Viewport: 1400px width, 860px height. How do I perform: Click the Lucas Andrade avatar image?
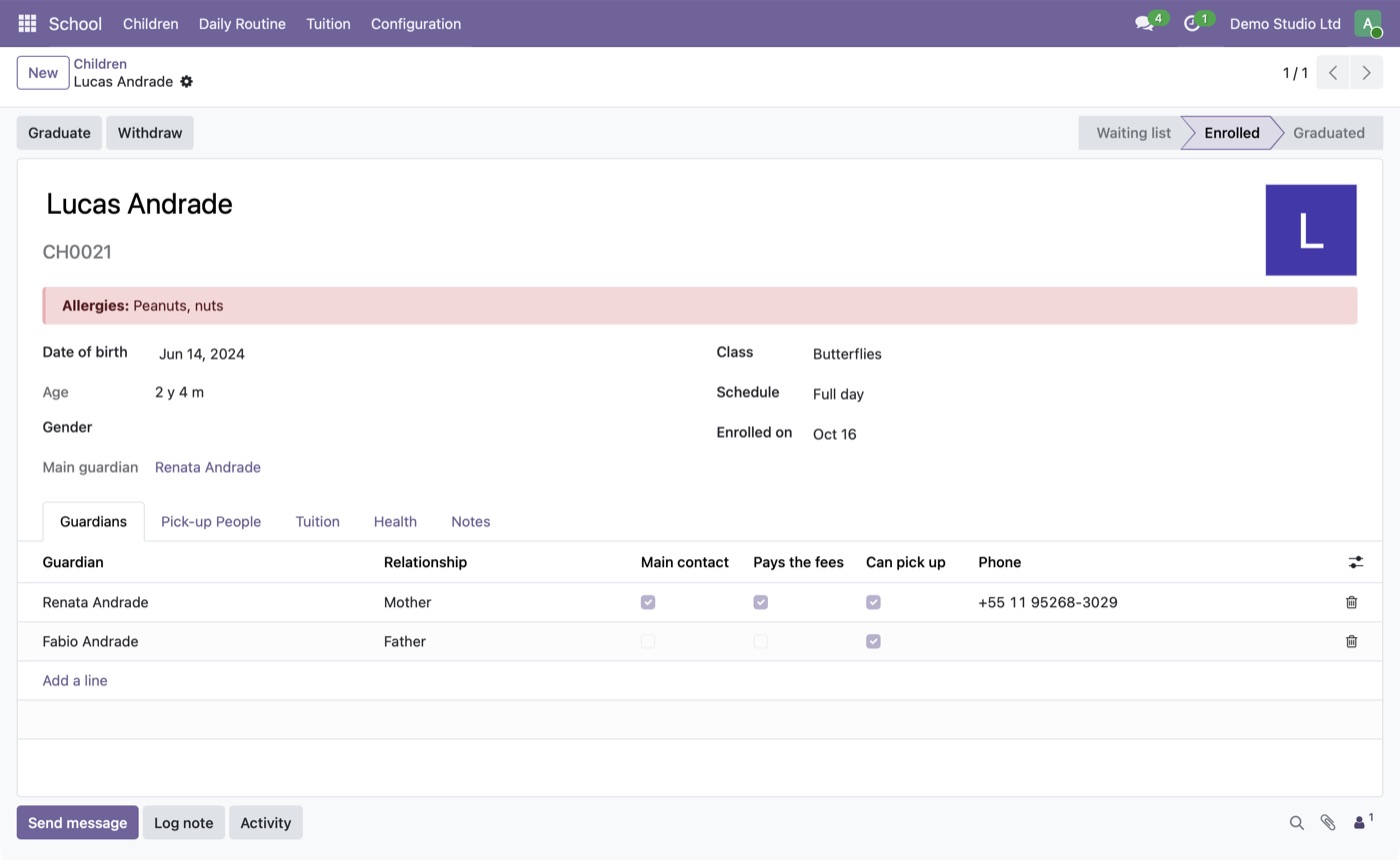tap(1310, 230)
